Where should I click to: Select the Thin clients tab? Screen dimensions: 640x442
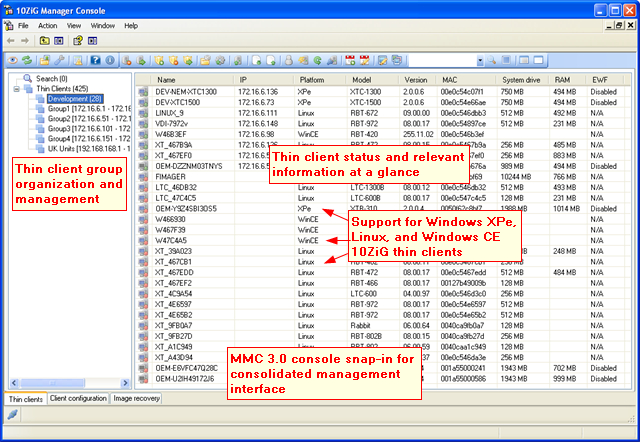click(26, 399)
